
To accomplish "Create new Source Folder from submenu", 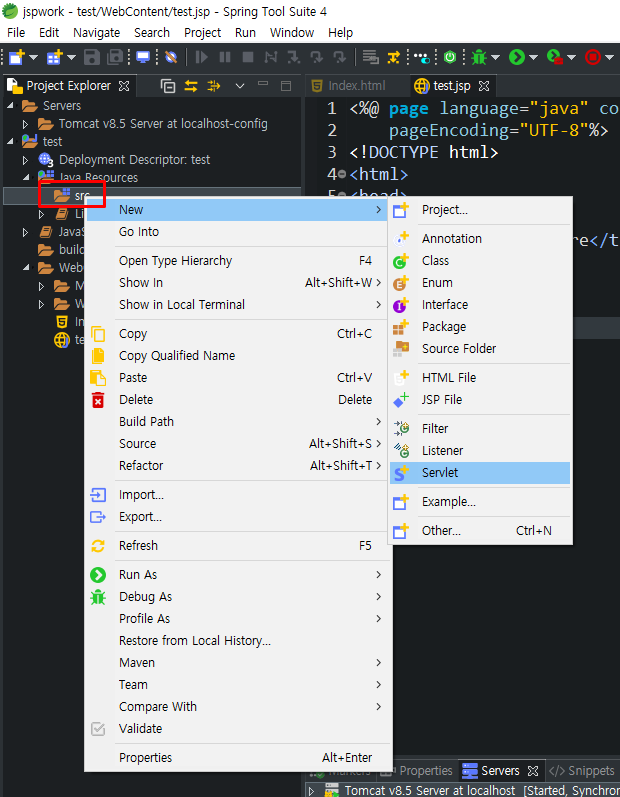I will pos(480,348).
